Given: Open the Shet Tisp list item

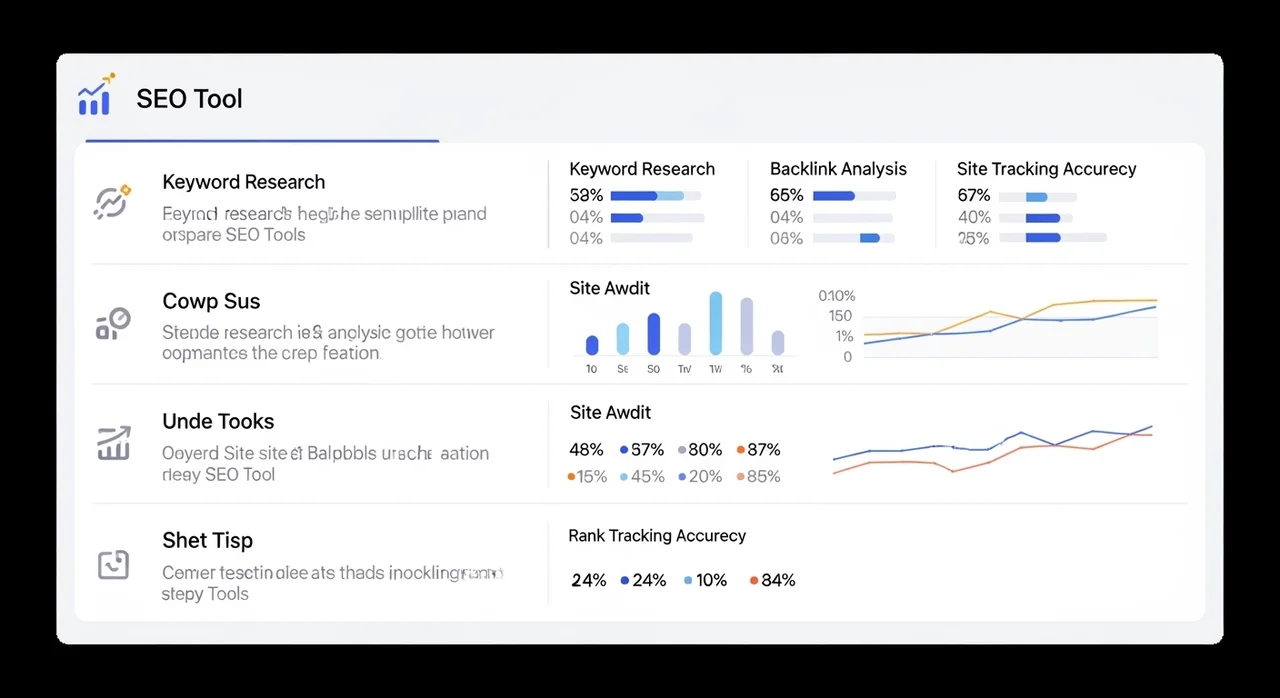Looking at the screenshot, I should [207, 541].
